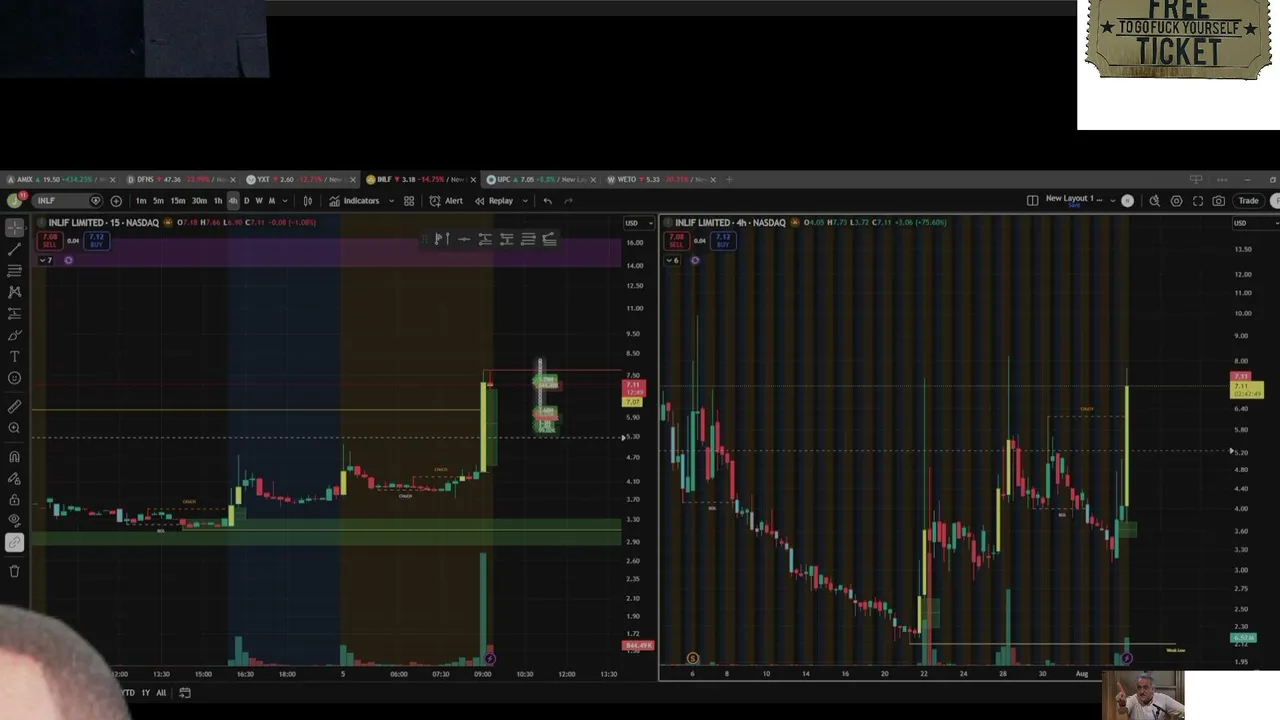Open the candlestick chart style selector

click(x=308, y=201)
